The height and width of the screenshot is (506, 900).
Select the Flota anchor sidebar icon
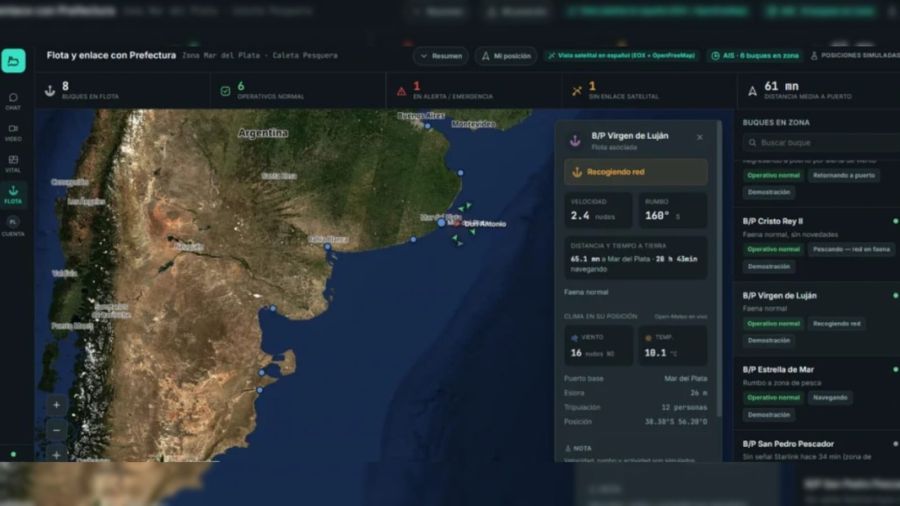tap(13, 194)
